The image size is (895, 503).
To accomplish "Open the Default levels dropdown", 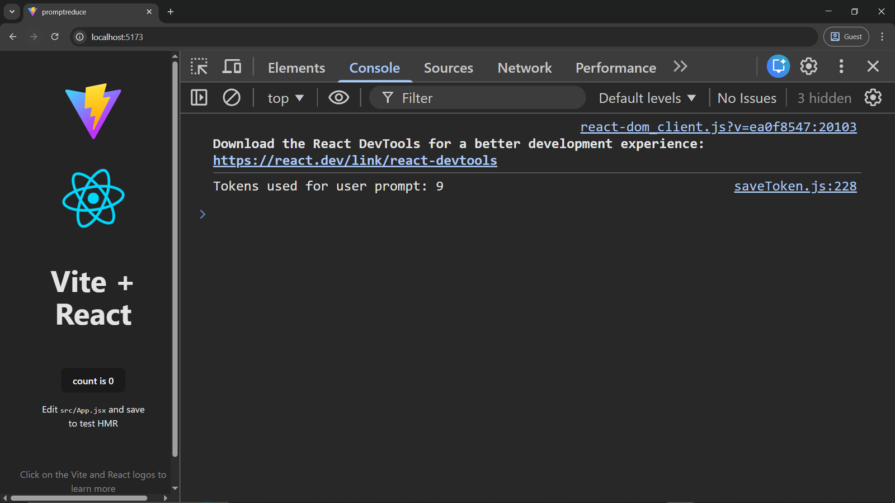I will point(647,98).
